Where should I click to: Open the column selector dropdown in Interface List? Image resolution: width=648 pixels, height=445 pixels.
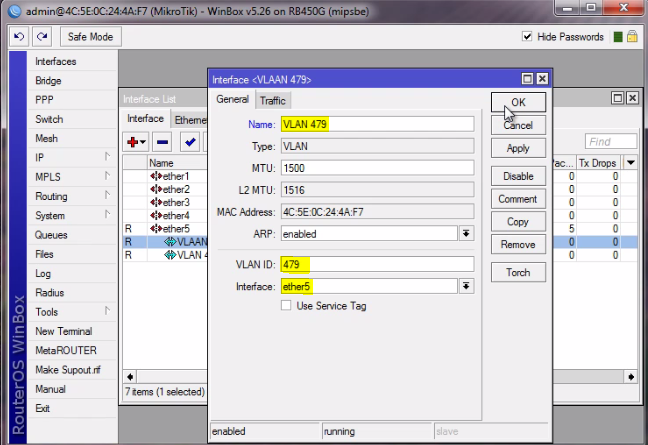[631, 163]
